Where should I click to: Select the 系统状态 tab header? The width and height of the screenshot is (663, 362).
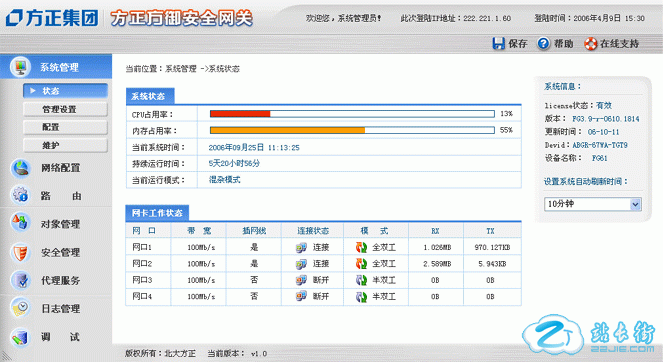pyautogui.click(x=150, y=96)
